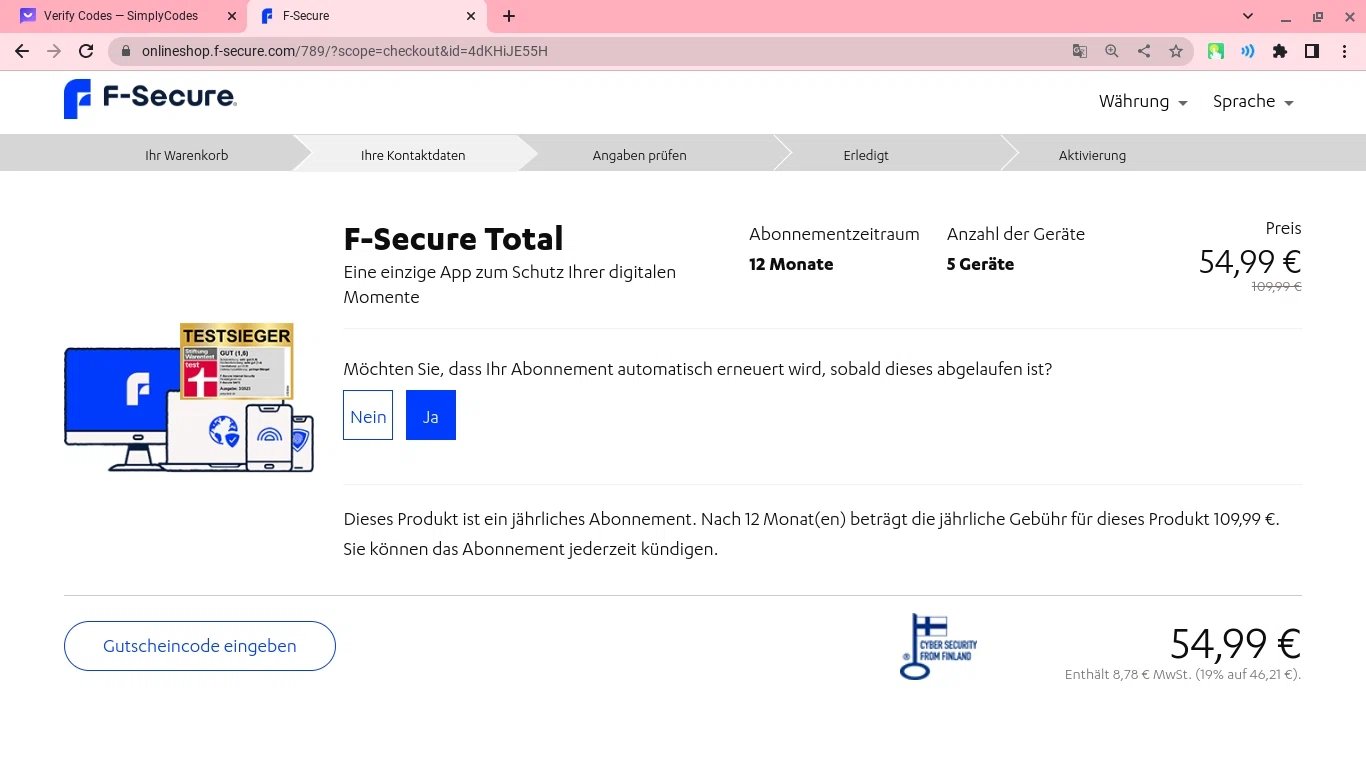Go to the Ihr Warenkorb step

186,155
